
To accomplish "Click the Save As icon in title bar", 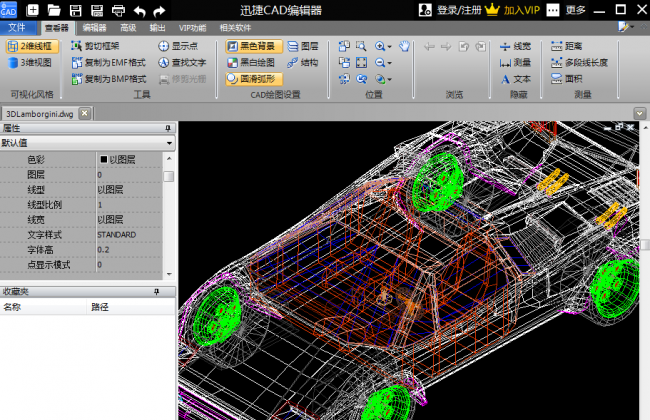I will tap(97, 10).
